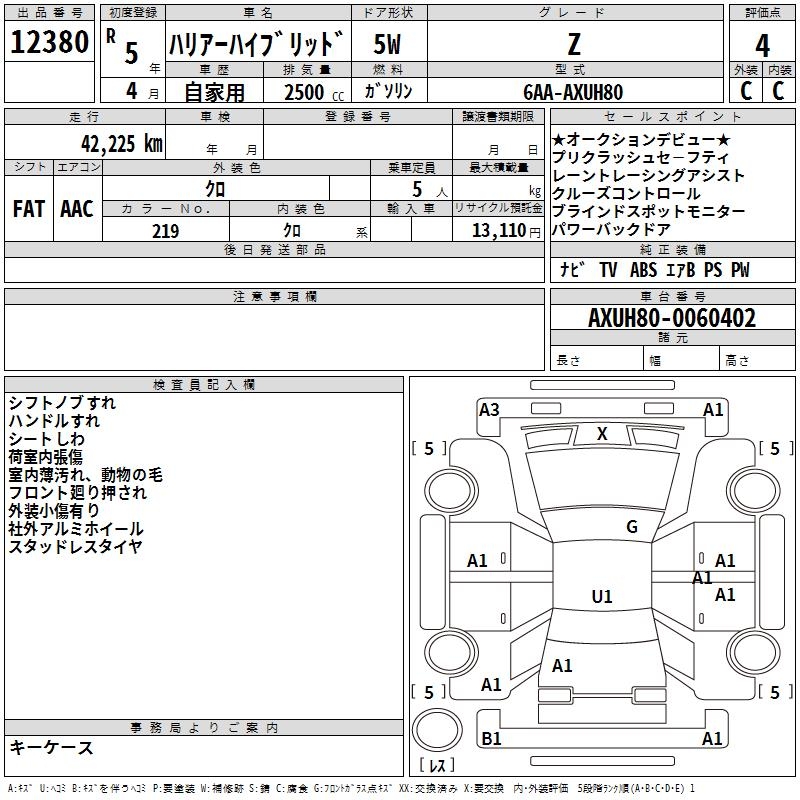This screenshot has width=800, height=800.
Task: Select the recycle deposit 13,110円
Action: (506, 231)
